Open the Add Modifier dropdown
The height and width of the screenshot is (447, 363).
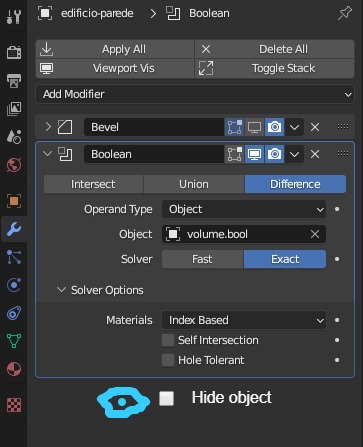point(195,94)
